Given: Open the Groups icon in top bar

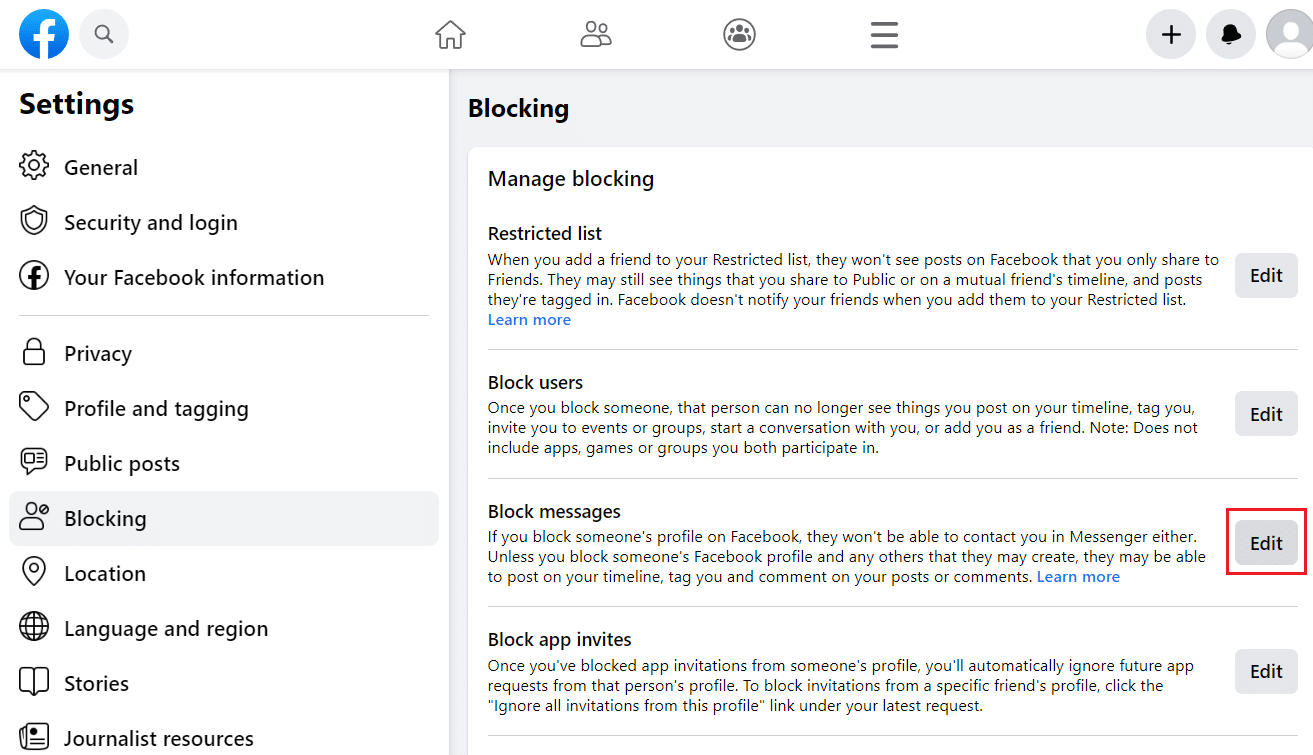Looking at the screenshot, I should point(740,35).
